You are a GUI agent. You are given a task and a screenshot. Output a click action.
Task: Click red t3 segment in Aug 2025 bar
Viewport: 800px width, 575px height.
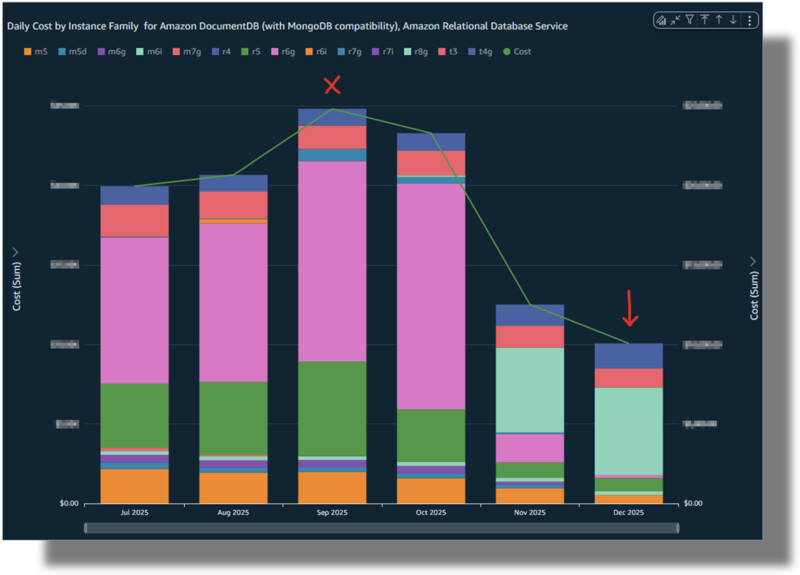[233, 205]
